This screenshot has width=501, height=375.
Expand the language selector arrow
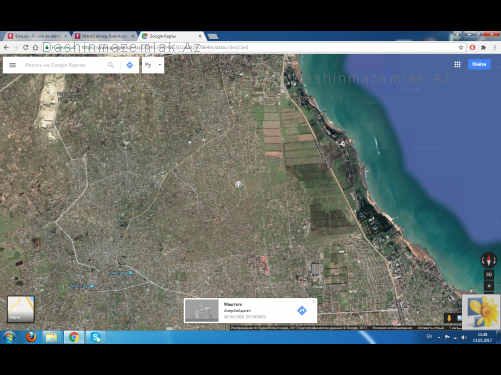coord(160,65)
